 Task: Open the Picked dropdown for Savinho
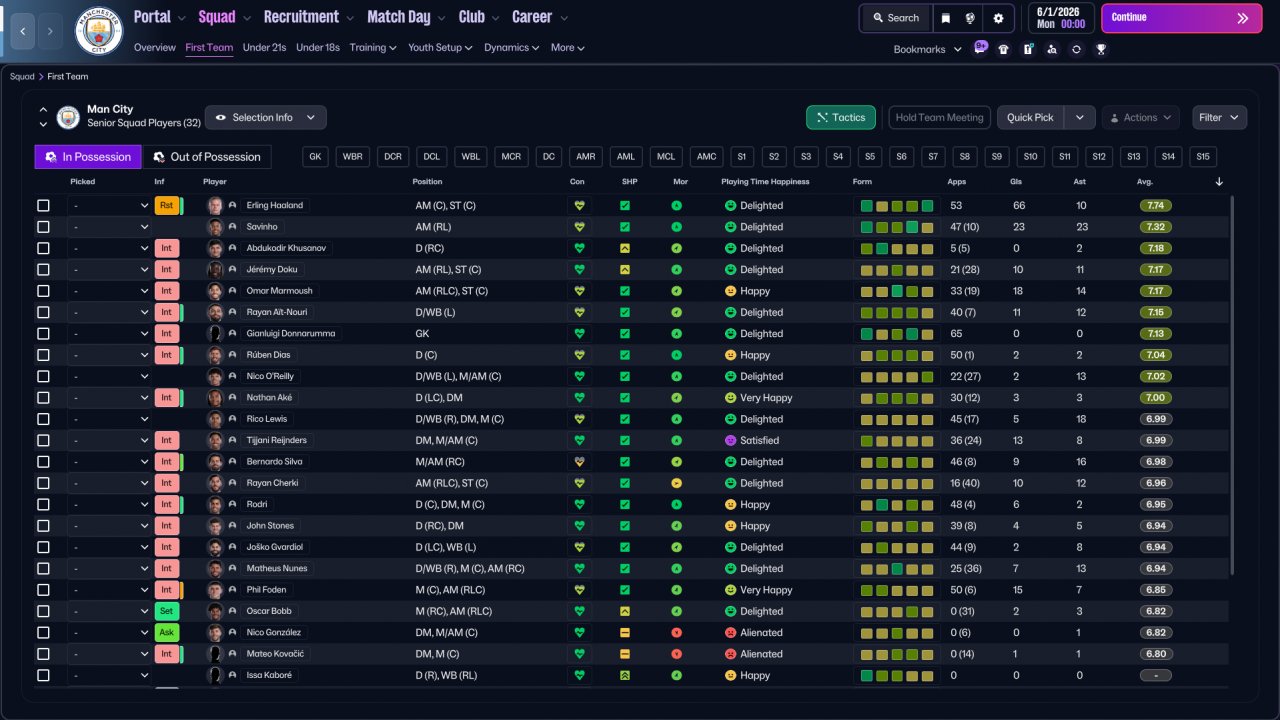[109, 227]
